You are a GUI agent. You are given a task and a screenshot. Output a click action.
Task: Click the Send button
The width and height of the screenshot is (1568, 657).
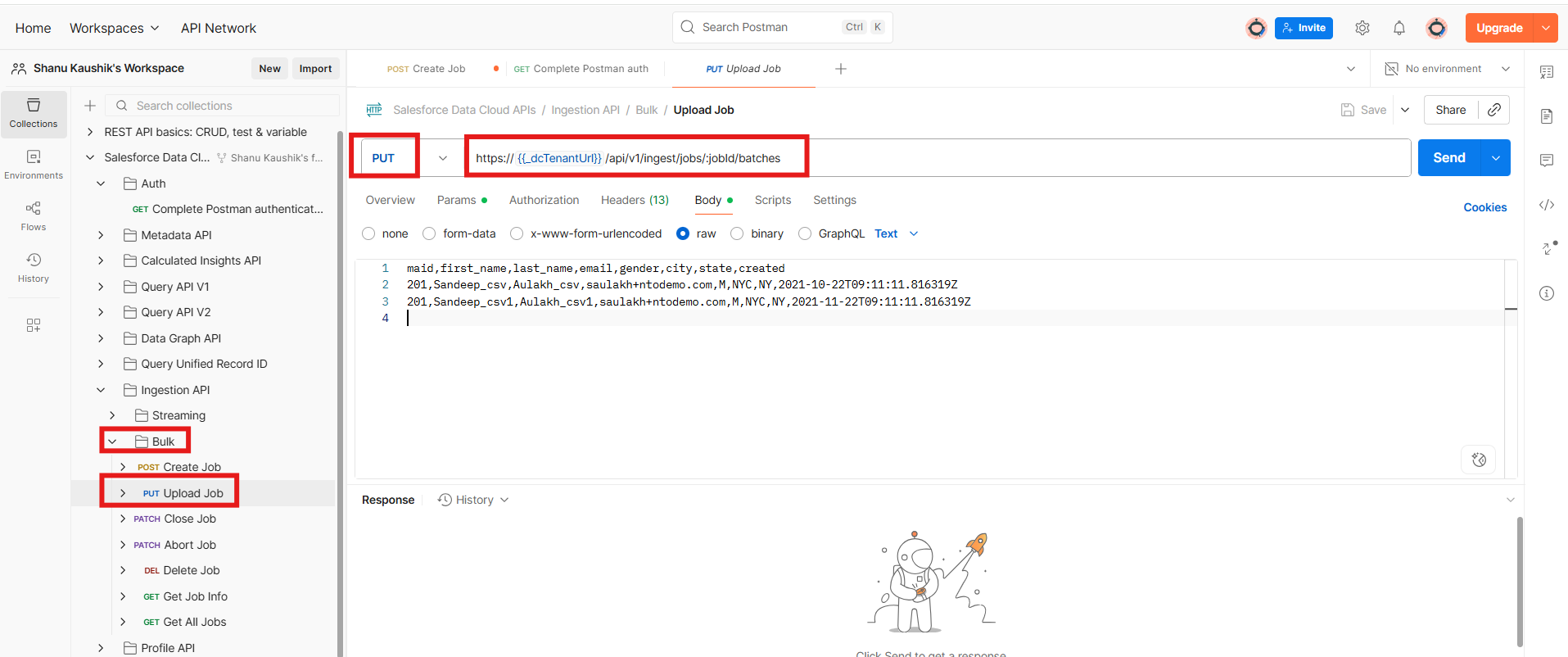1448,158
